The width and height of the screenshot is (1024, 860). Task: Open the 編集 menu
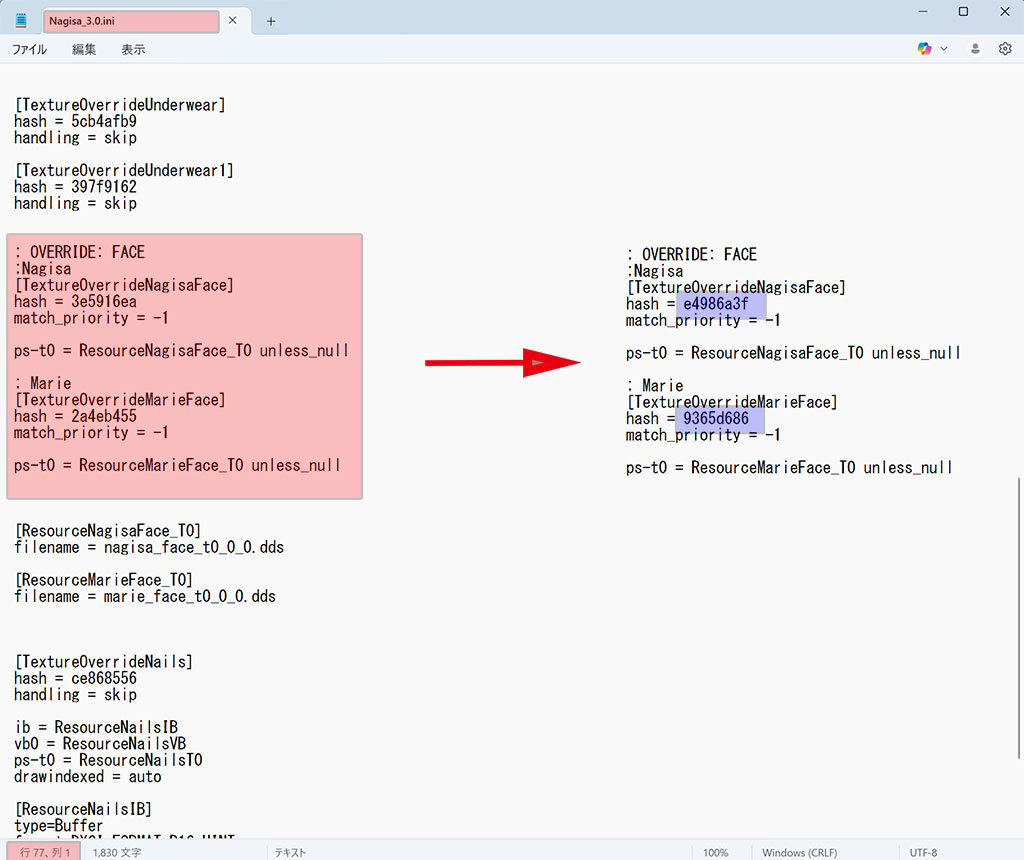tap(84, 50)
